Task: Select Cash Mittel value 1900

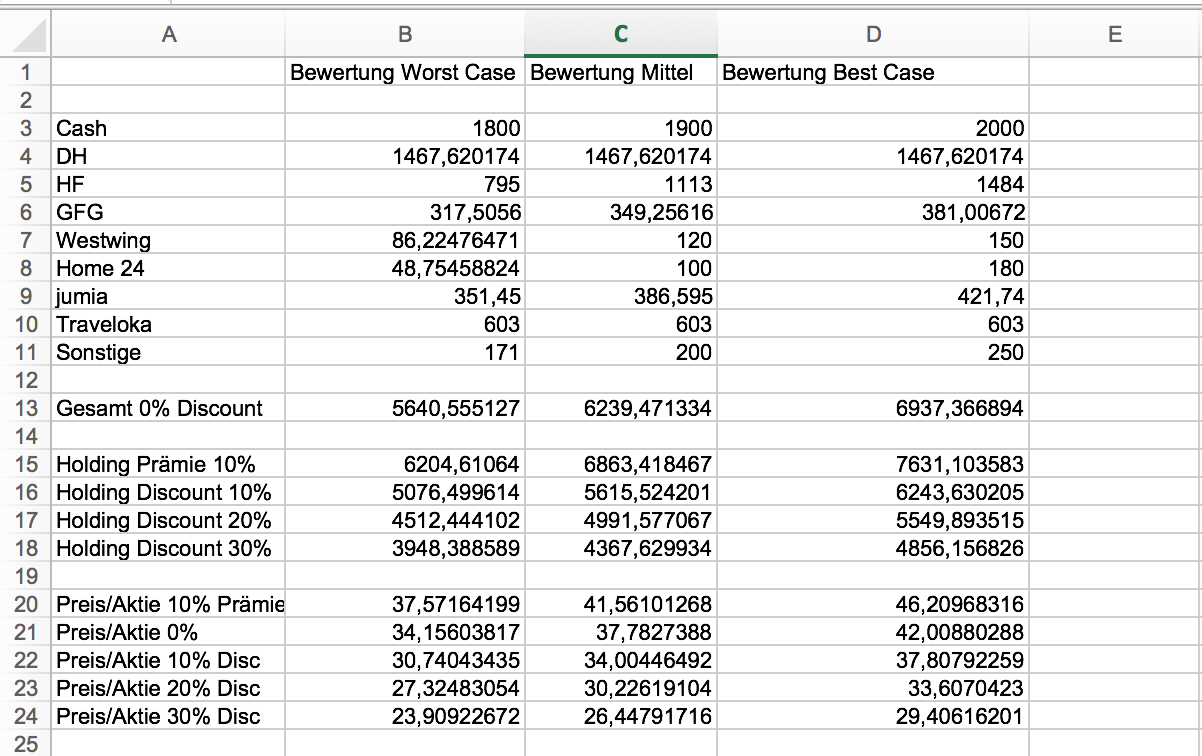Action: tap(621, 128)
